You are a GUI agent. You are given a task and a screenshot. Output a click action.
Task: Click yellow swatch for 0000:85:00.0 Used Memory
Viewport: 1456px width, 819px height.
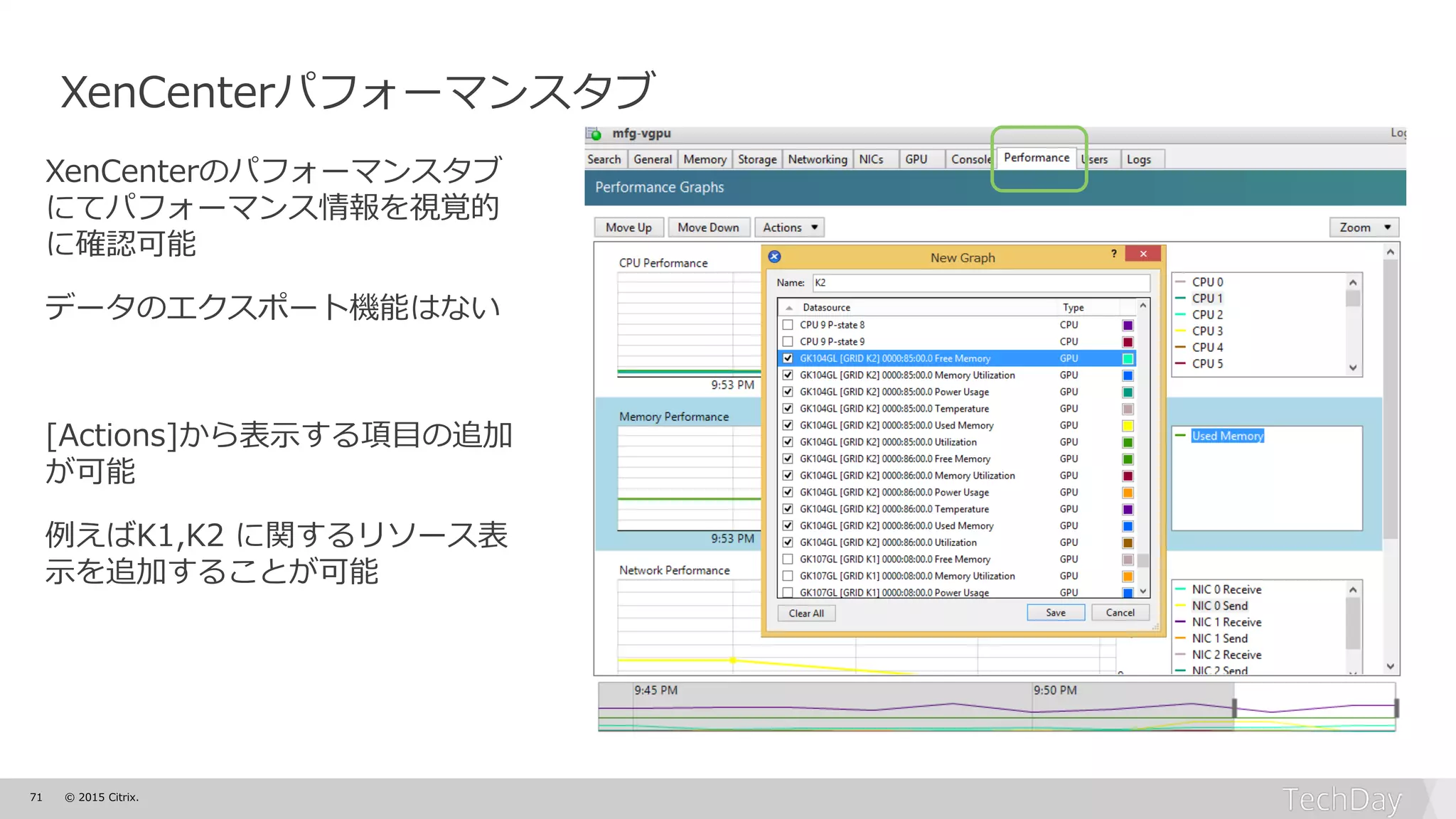tap(1128, 426)
